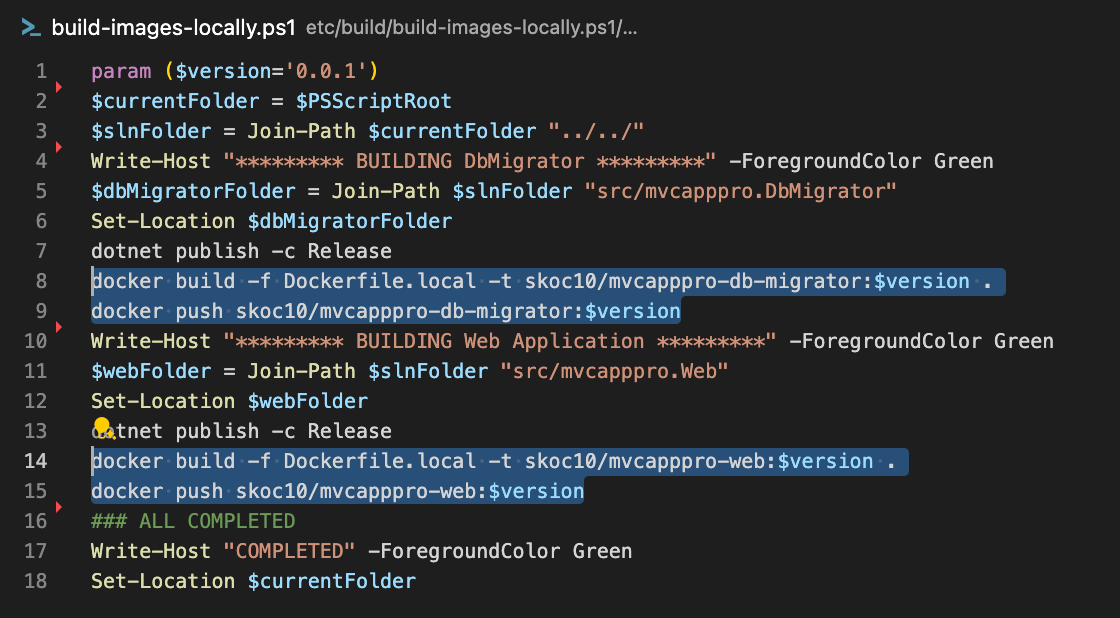Open the lightbulb code action on line 13
The image size is (1120, 618).
click(x=101, y=428)
